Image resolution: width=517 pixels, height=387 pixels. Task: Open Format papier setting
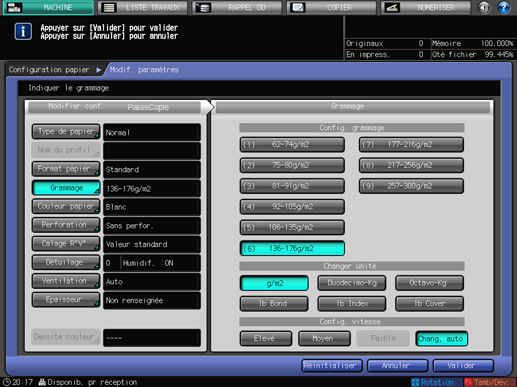66,169
